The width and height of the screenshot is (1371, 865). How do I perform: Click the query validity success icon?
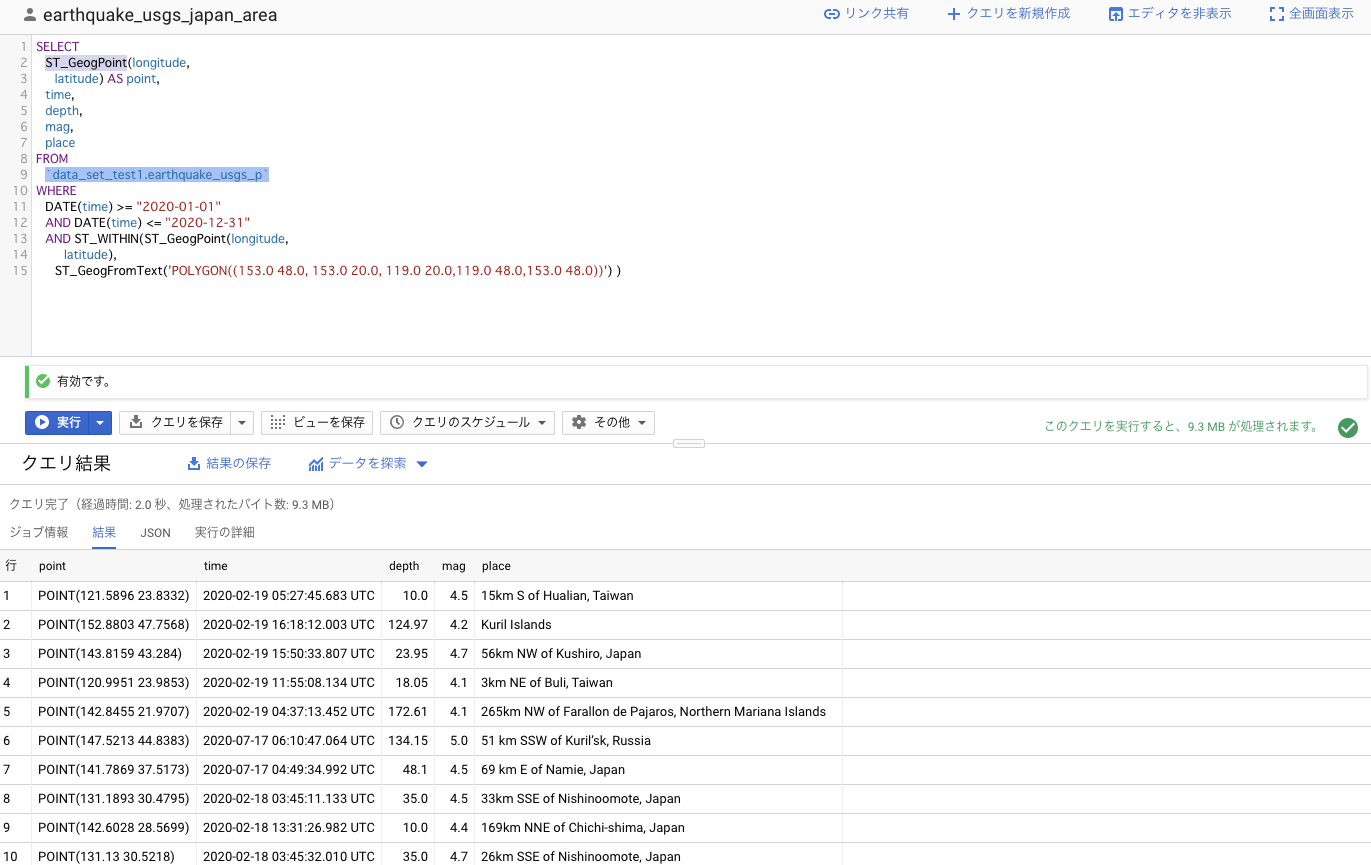[x=41, y=381]
